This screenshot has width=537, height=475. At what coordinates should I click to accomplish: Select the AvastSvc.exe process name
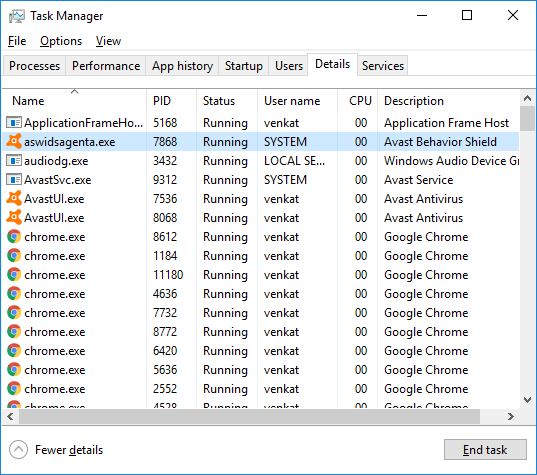pos(58,180)
